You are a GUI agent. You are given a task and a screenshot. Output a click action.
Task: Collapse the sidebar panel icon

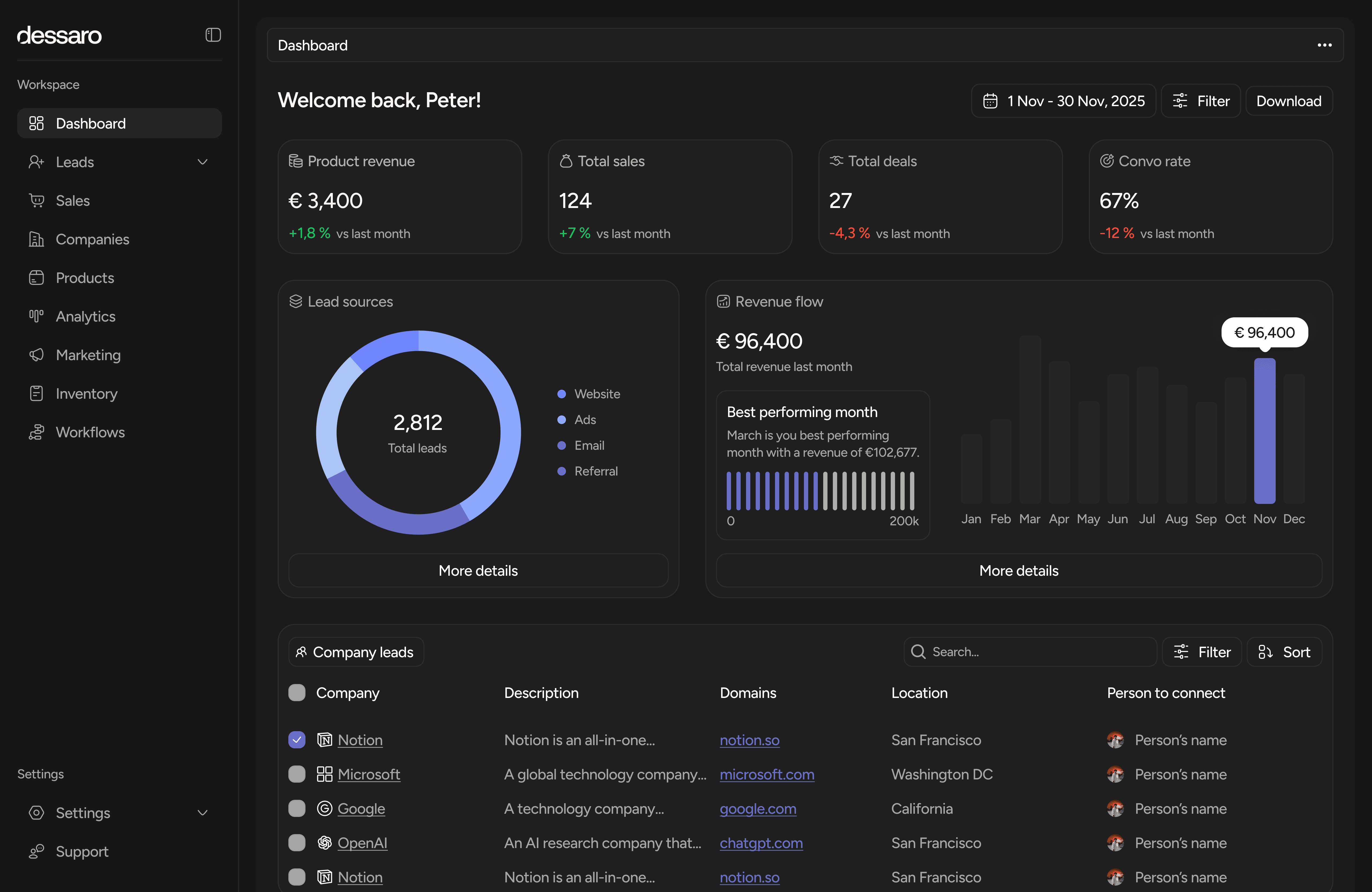(213, 35)
